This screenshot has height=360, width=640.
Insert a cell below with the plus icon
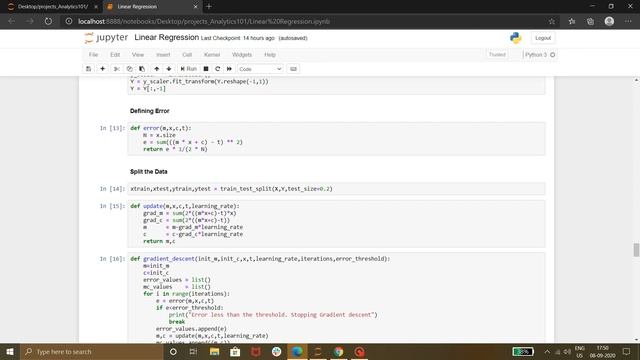point(102,69)
